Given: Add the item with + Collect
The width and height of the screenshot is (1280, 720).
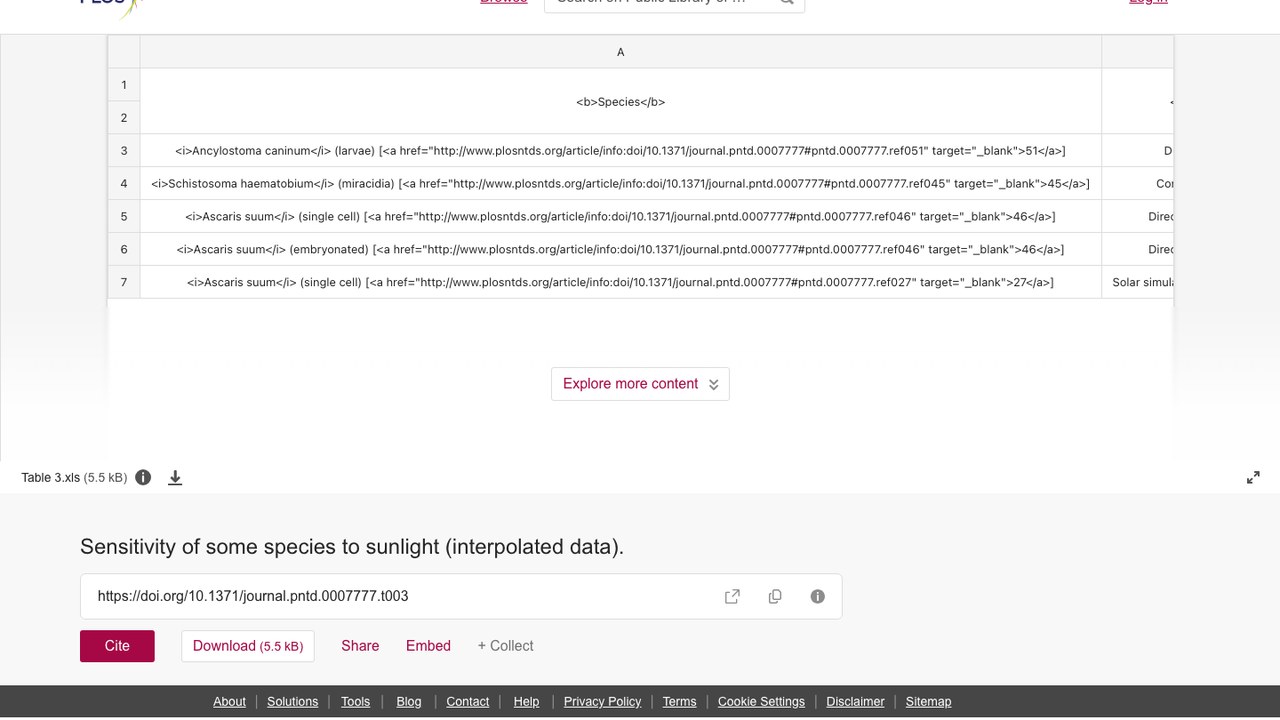Looking at the screenshot, I should 505,646.
